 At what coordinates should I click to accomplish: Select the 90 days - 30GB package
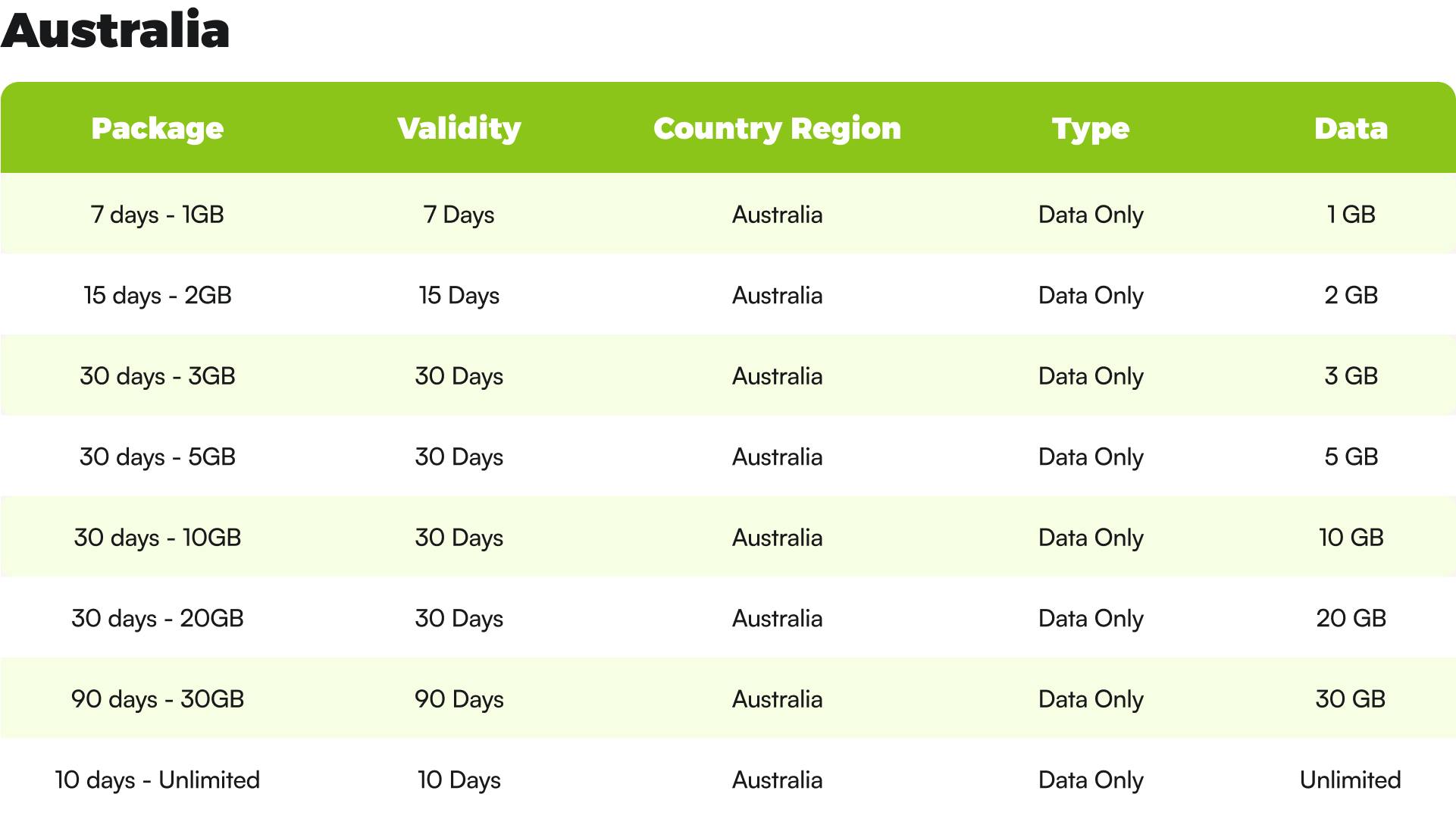pyautogui.click(x=157, y=698)
